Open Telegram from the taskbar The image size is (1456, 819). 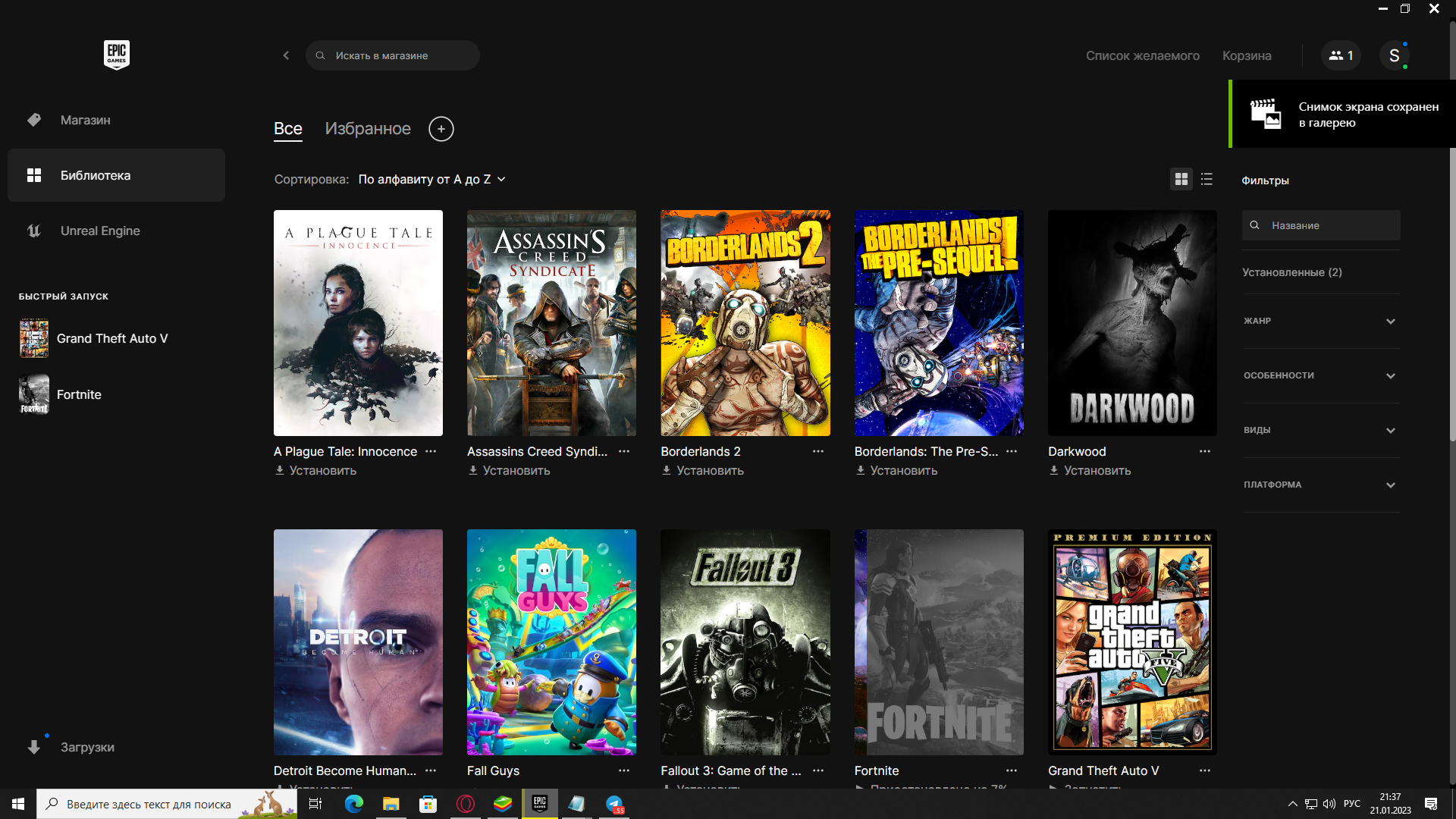(614, 804)
